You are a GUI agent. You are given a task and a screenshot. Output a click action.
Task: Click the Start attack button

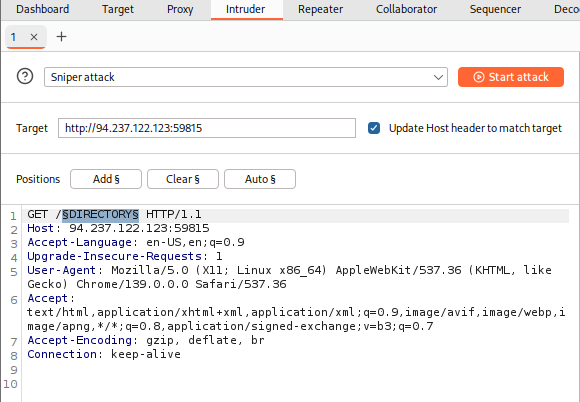[x=510, y=77]
